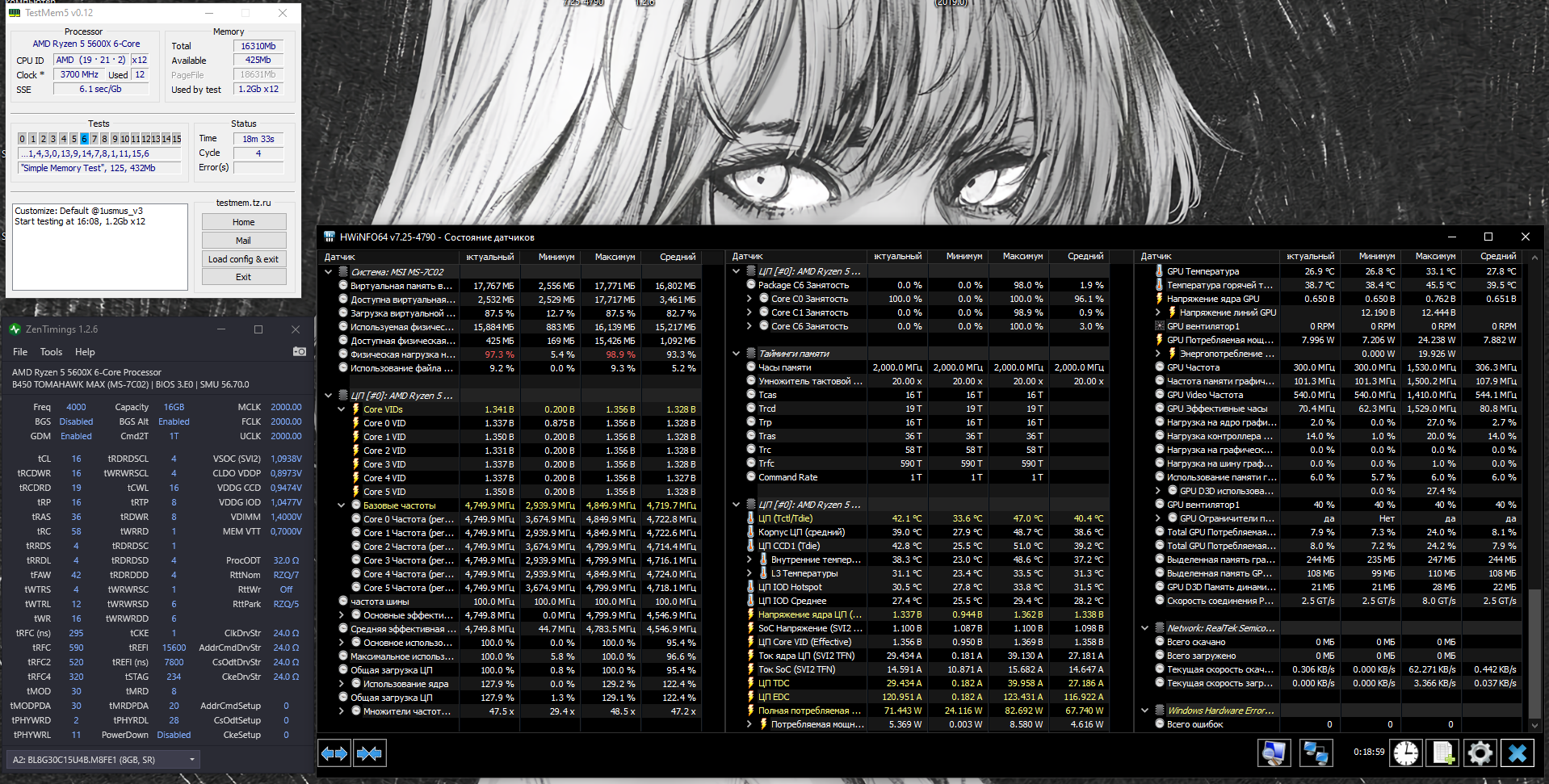This screenshot has height=784, width=1549.
Task: Click the lightning icon beside ЦП EDC
Action: tap(750, 697)
